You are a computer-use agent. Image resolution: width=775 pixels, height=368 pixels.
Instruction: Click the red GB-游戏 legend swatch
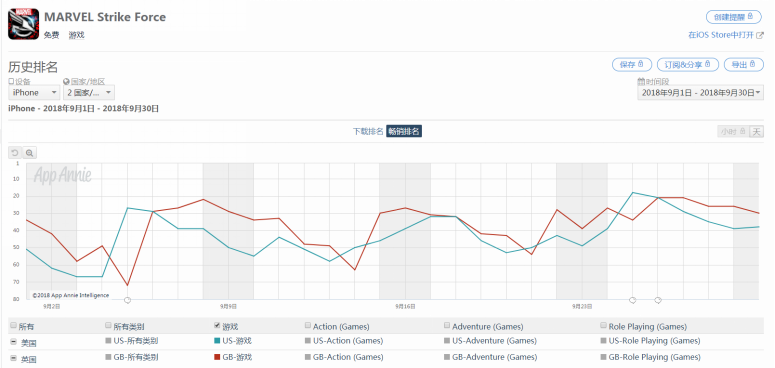pyautogui.click(x=217, y=357)
